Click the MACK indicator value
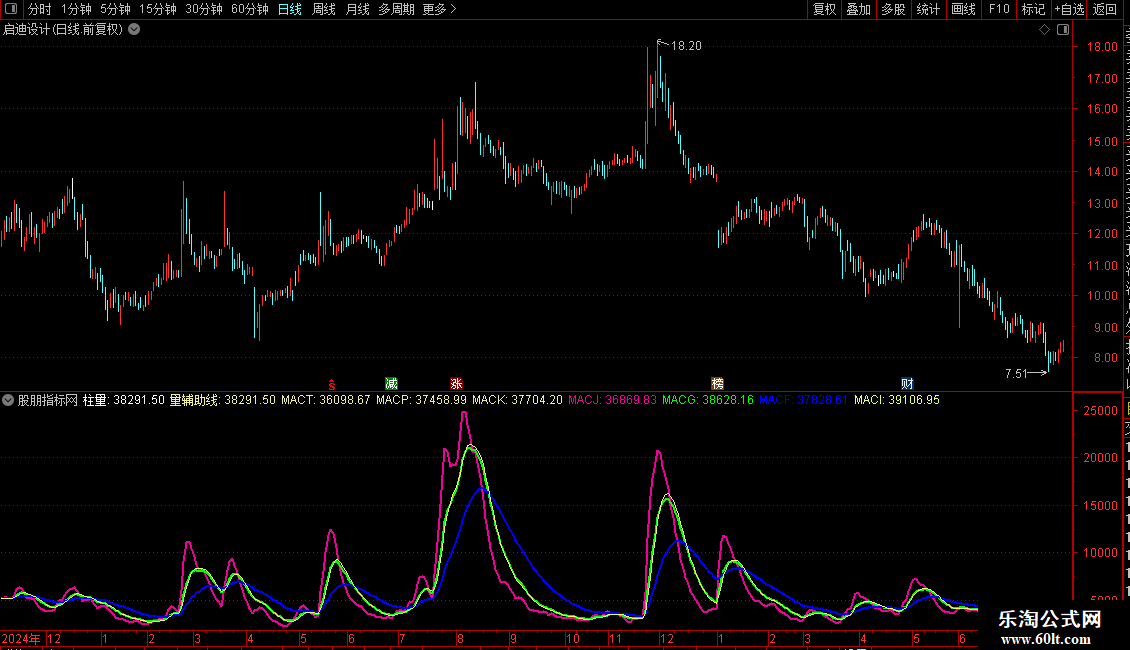This screenshot has width=1130, height=650. pos(517,400)
